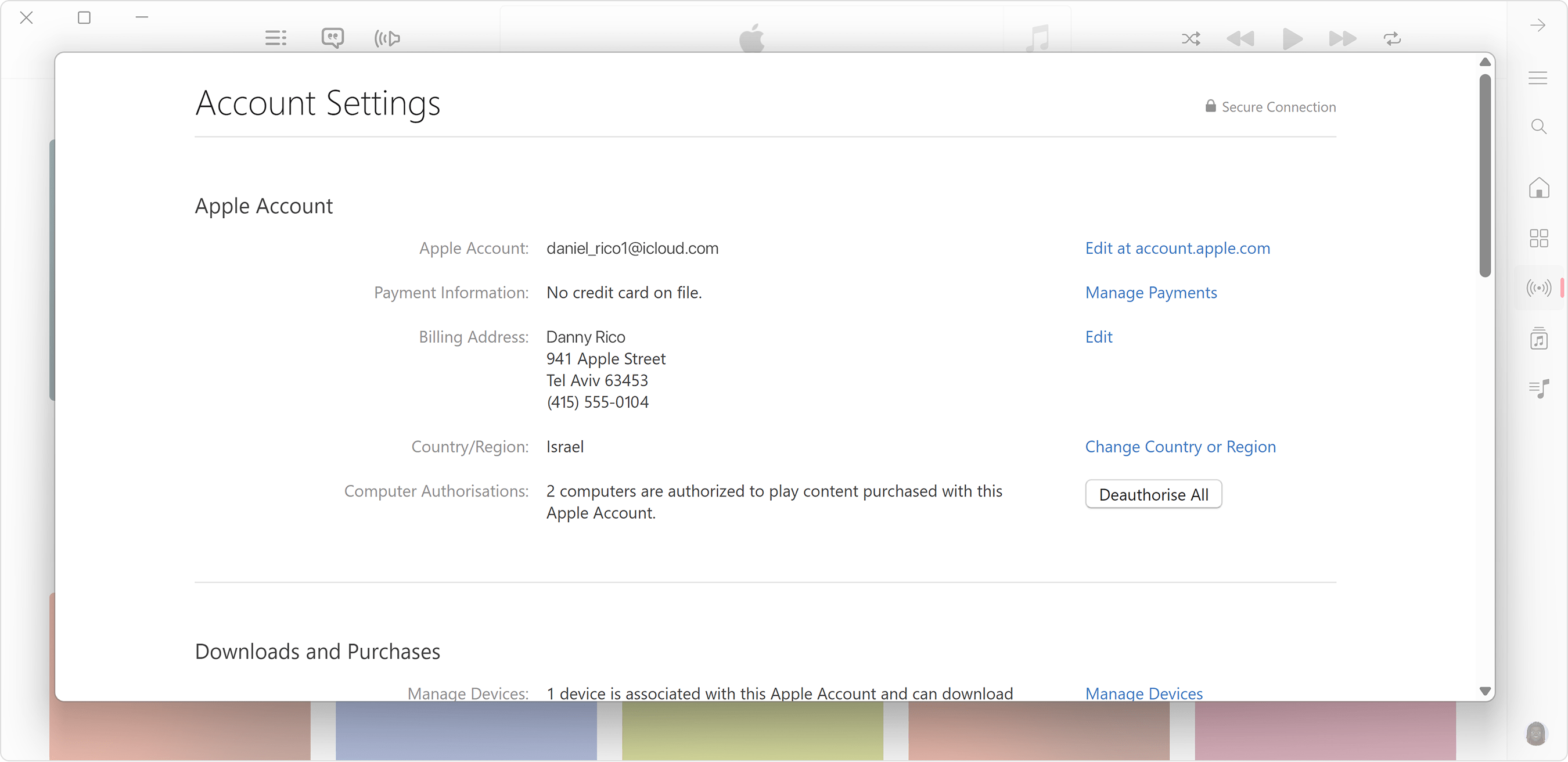The image size is (1568, 762).
Task: Open playlists icon in the sidebar
Action: point(1538,389)
